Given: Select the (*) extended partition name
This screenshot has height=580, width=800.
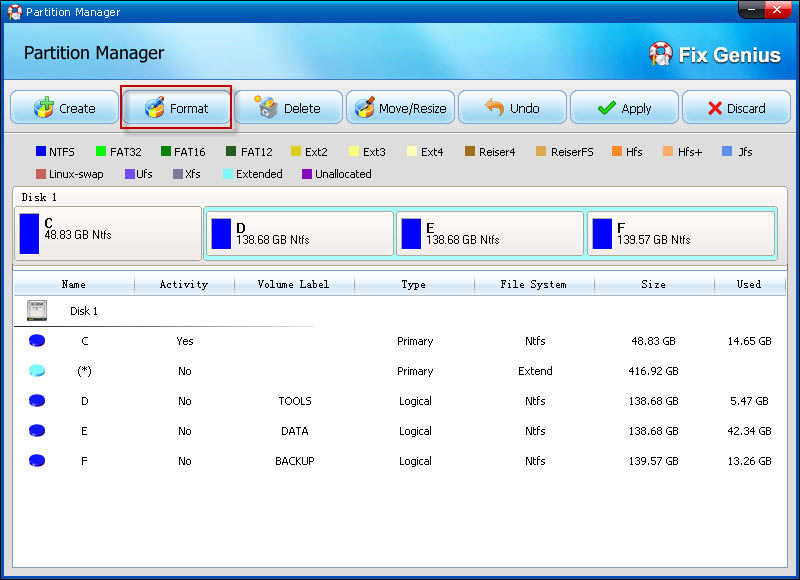Looking at the screenshot, I should (85, 371).
